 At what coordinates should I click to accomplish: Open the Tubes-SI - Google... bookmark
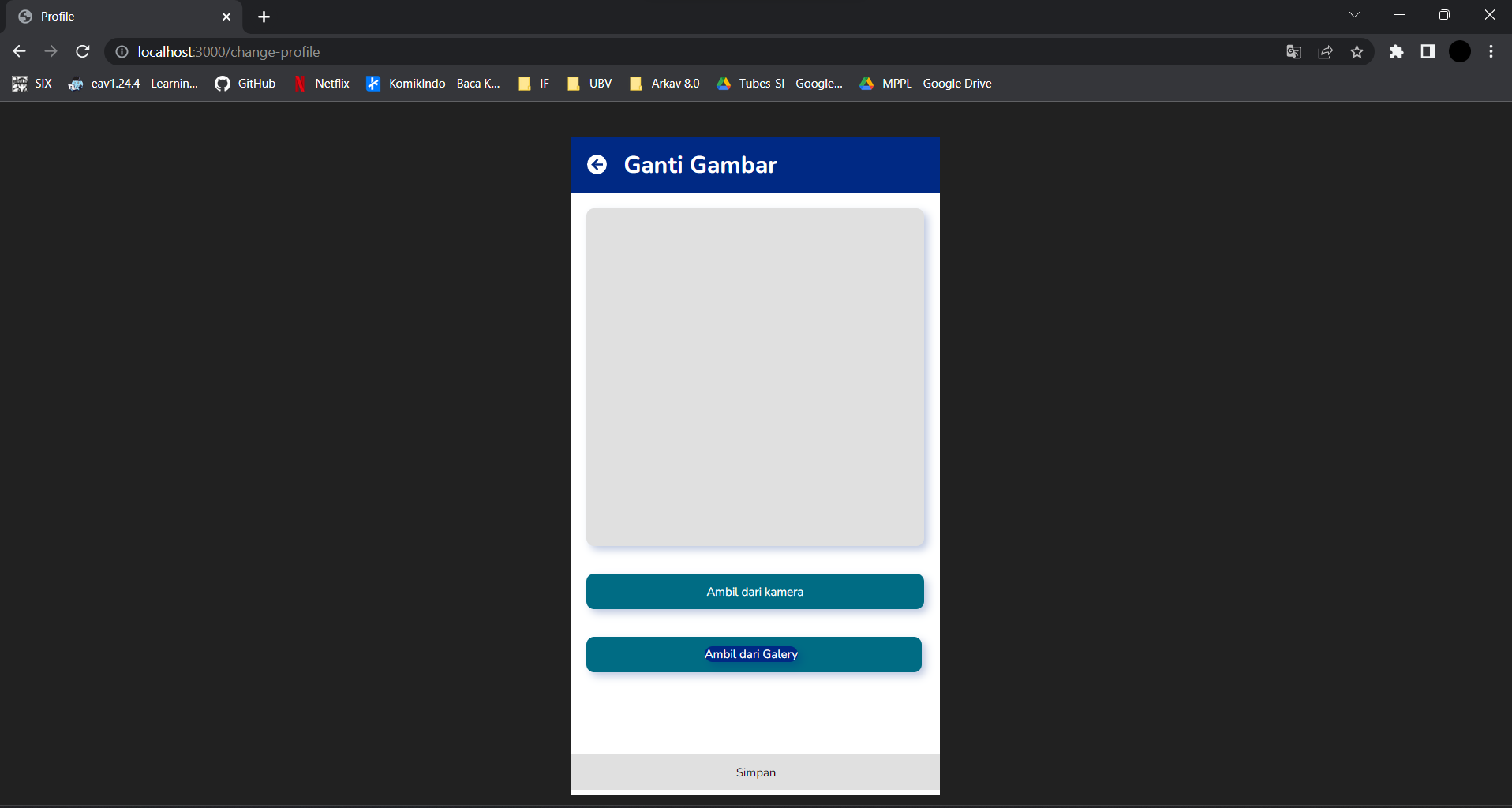click(780, 84)
